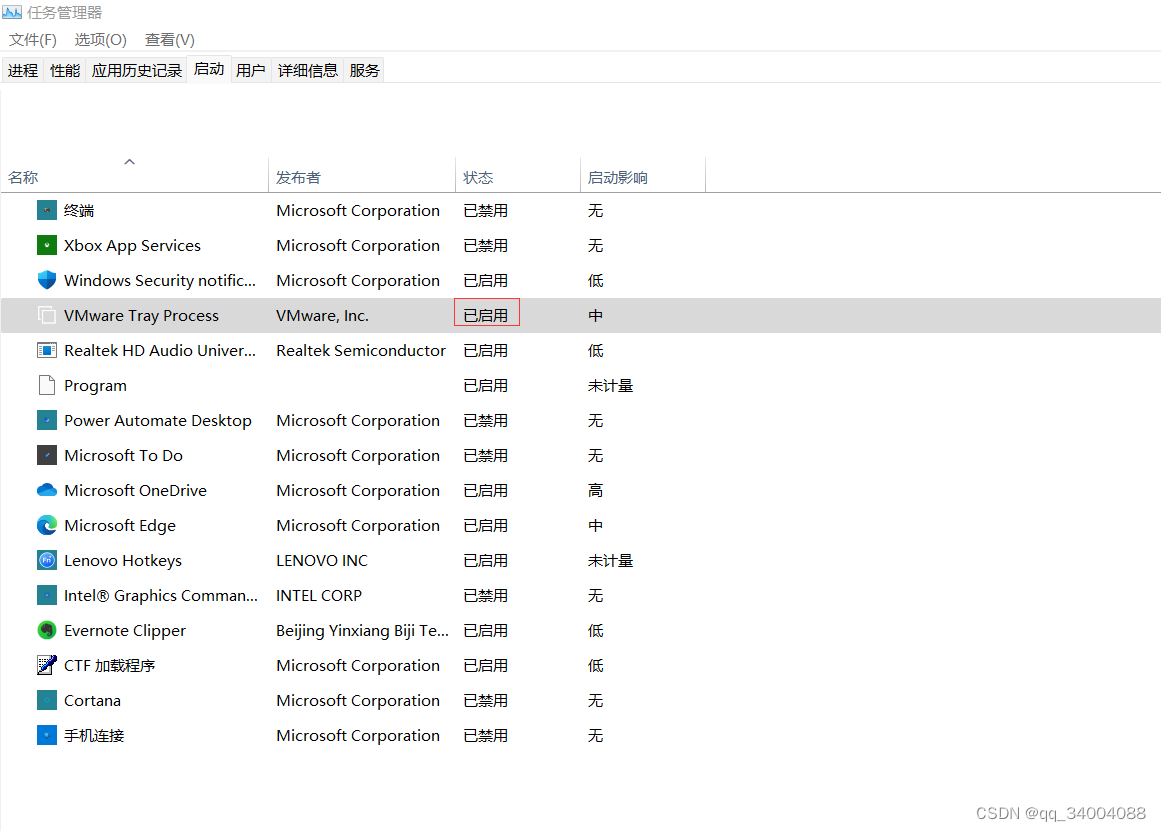
Task: Click the Lenovo Hotkeys icon
Action: pyautogui.click(x=47, y=560)
